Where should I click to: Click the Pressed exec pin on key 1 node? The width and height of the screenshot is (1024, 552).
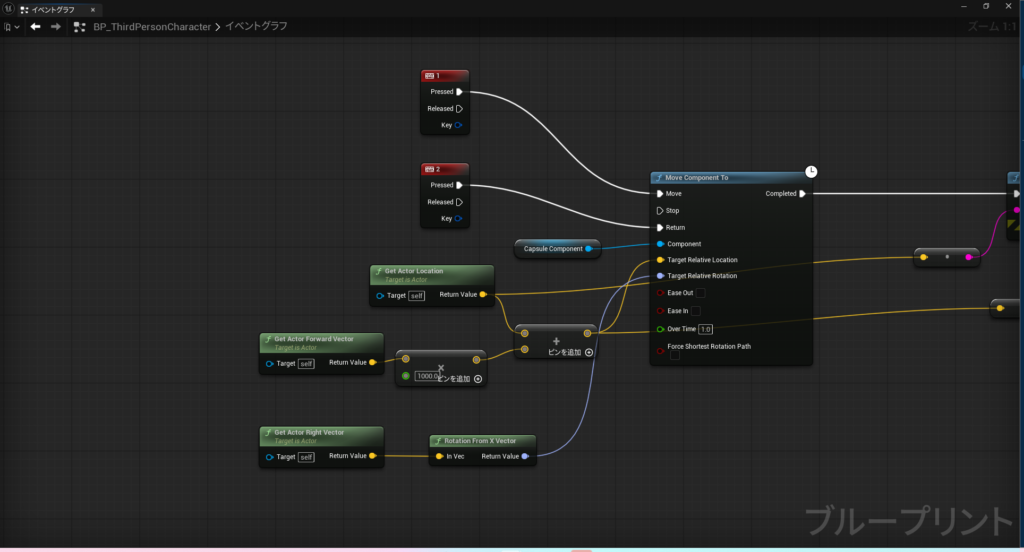coord(459,92)
